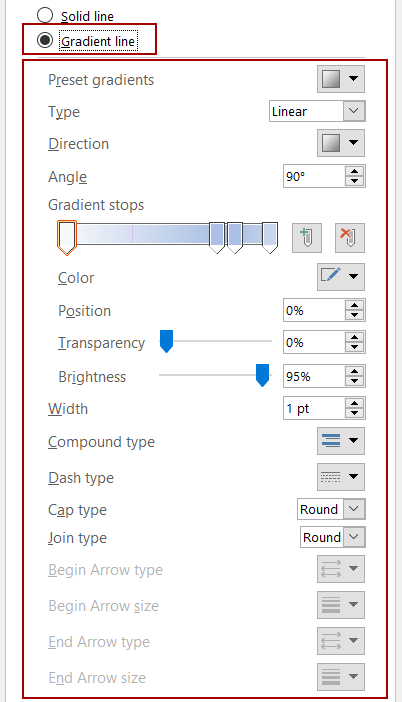
Task: Open the Compound type line picker
Action: click(341, 441)
